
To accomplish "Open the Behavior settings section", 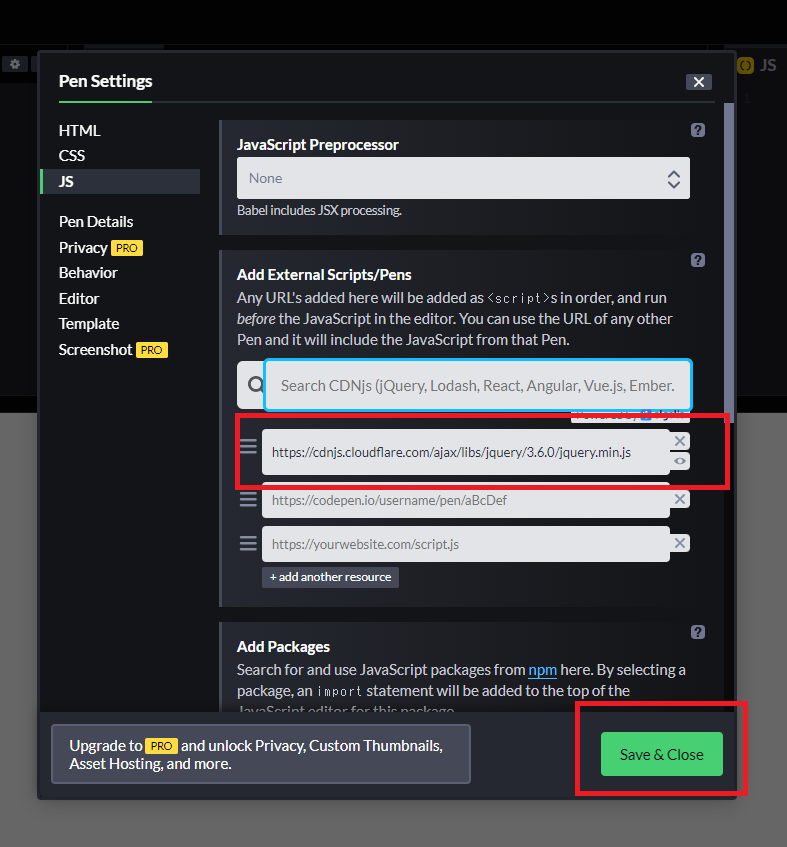I will click(88, 273).
